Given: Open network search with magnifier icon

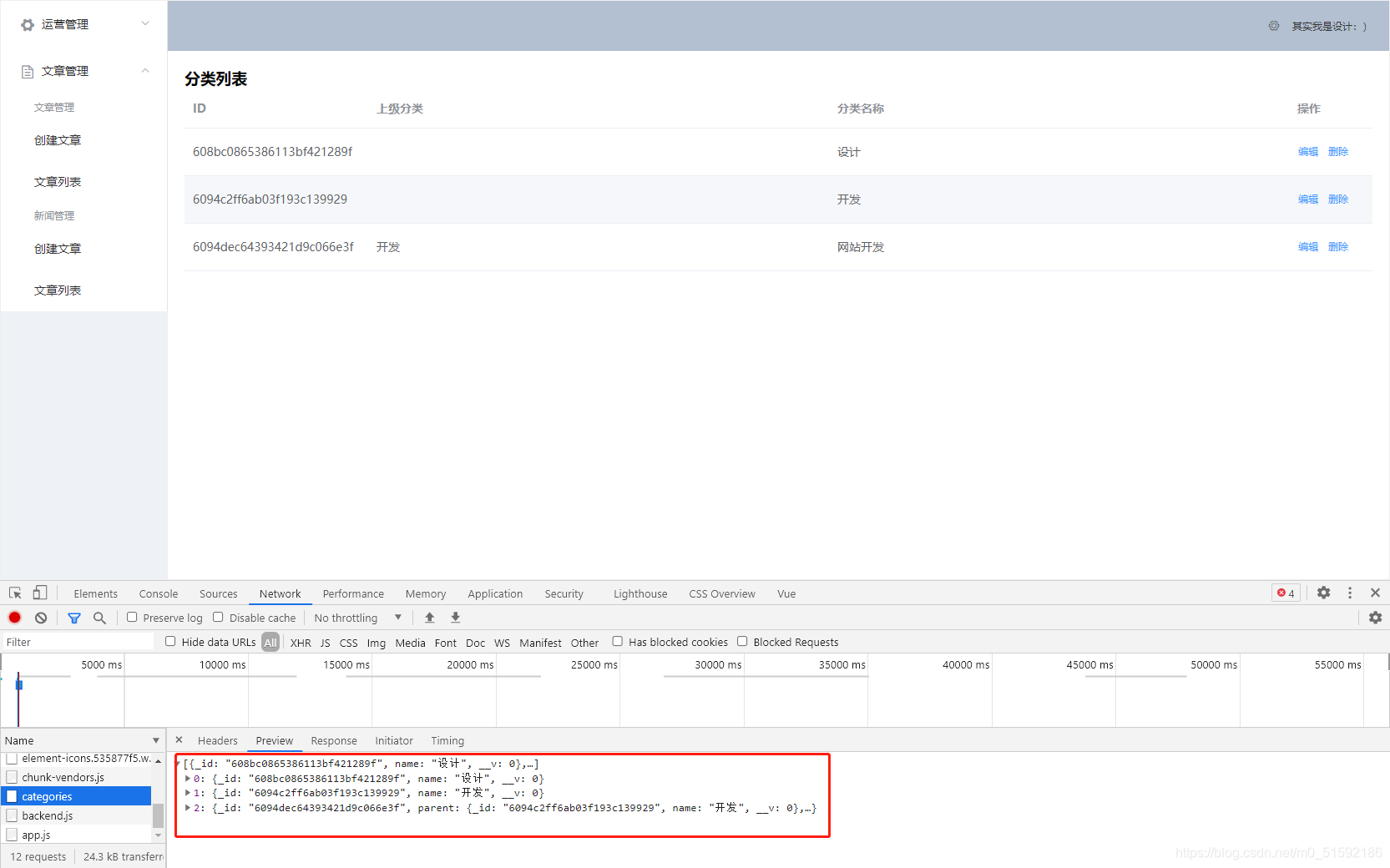Looking at the screenshot, I should 99,618.
